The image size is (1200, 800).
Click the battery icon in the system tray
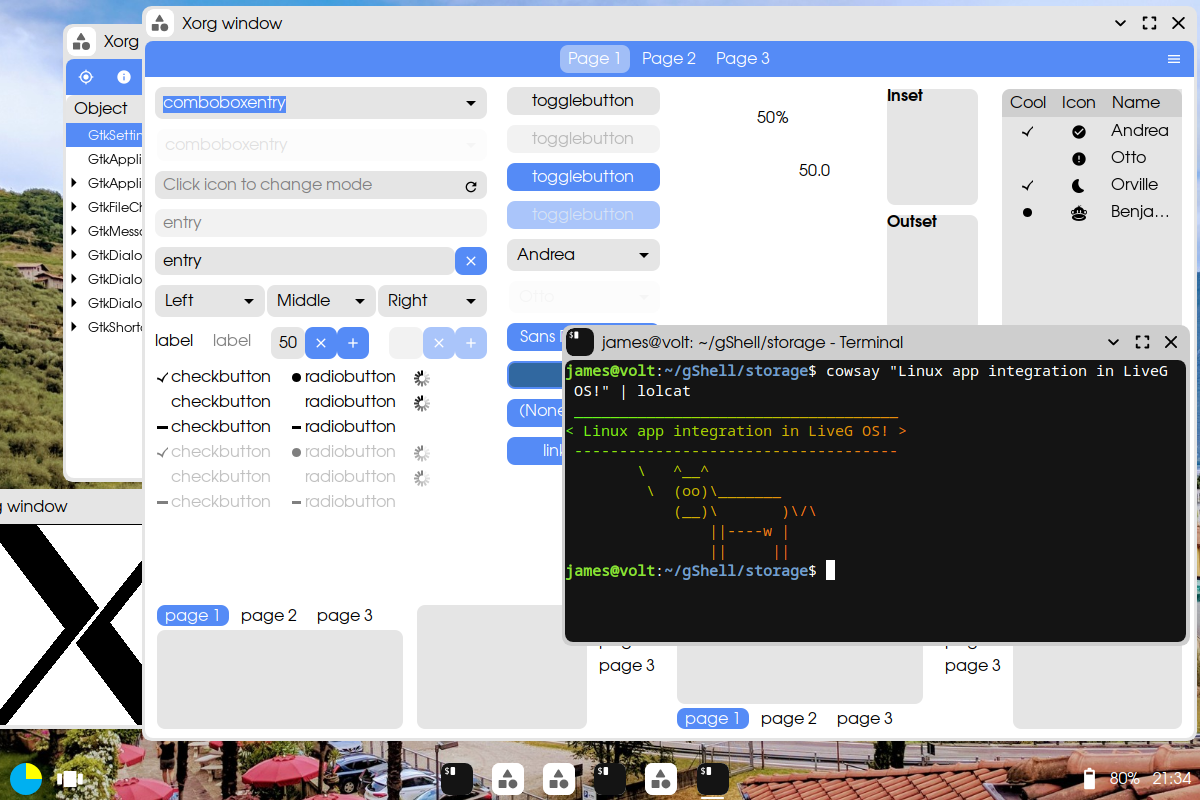[1090, 778]
